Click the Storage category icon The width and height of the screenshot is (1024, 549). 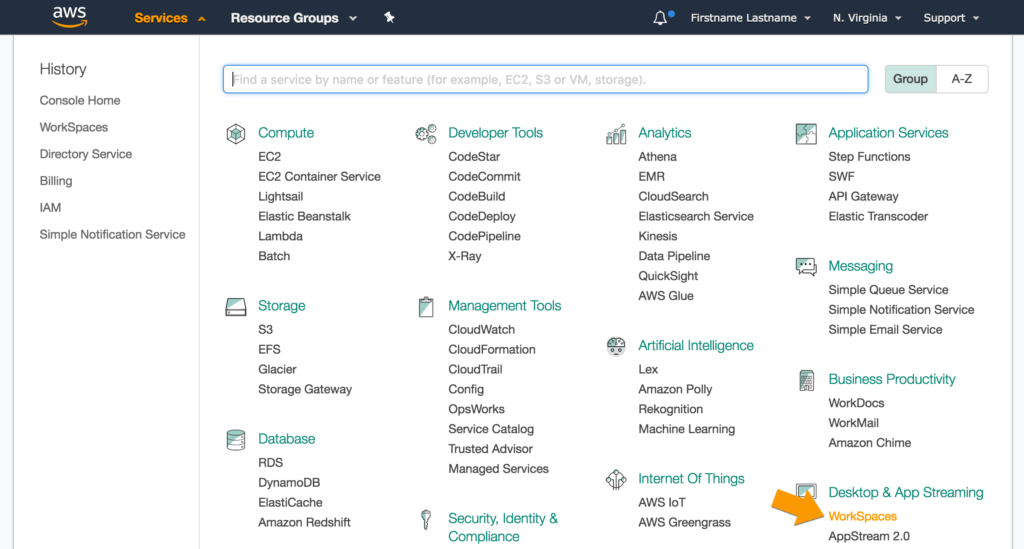pos(236,307)
